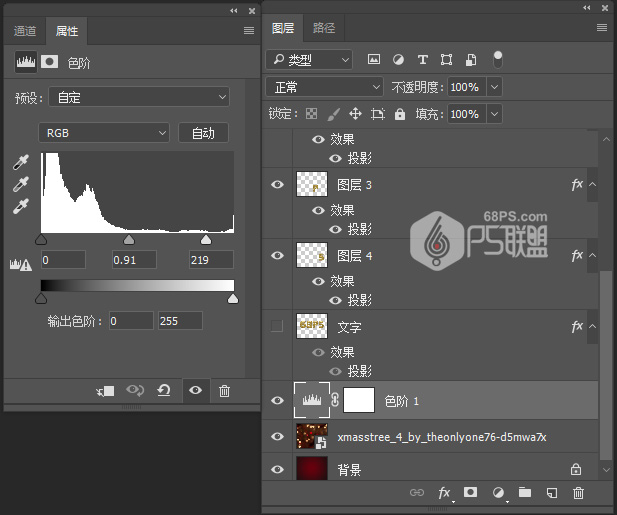Lock image pixels with brush icon
This screenshot has height=515, width=617.
pyautogui.click(x=333, y=114)
